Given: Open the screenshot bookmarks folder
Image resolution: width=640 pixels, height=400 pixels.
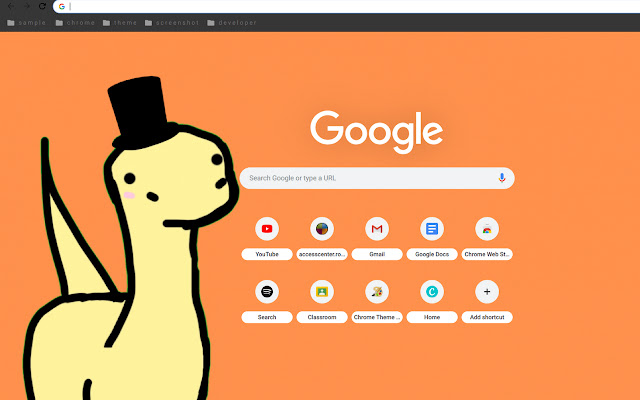Looking at the screenshot, I should [172, 23].
